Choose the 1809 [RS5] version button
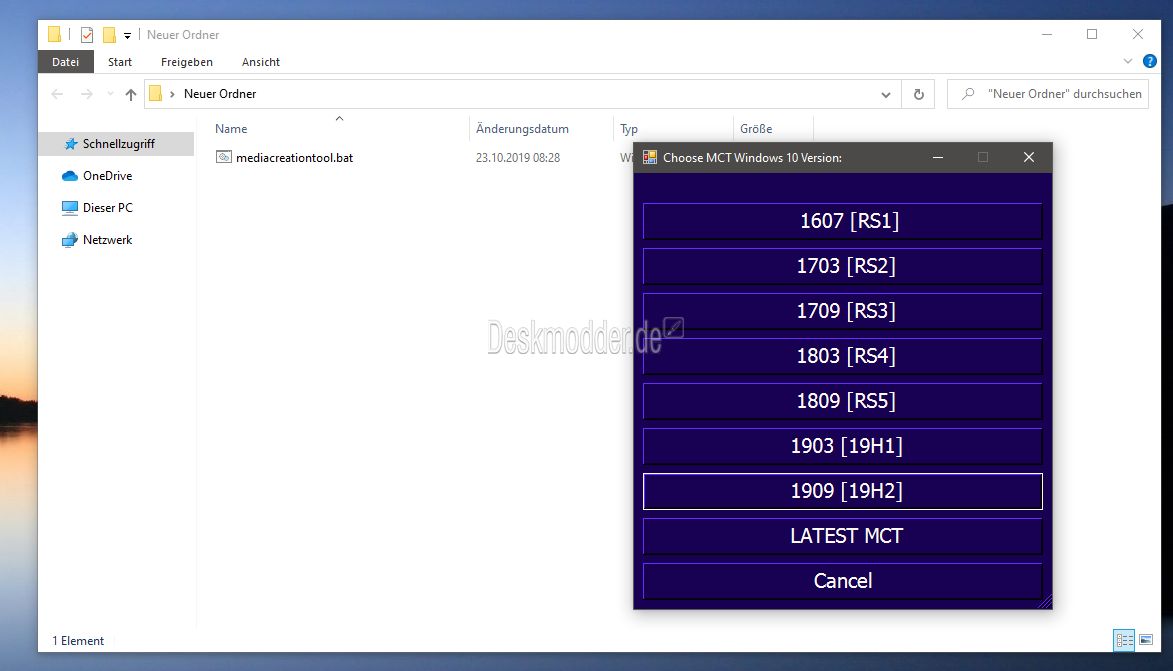The image size is (1173, 671). [x=842, y=400]
